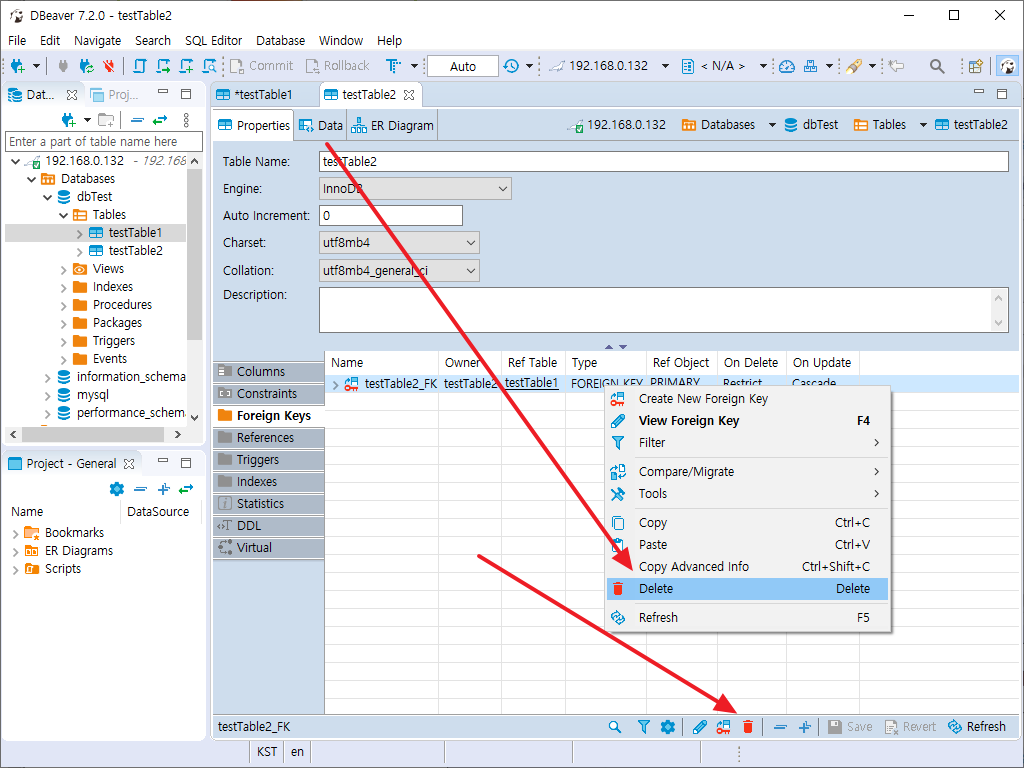Screen dimensions: 1024x768
Task: Click the magnifier search icon in bottom toolbar
Action: [615, 727]
